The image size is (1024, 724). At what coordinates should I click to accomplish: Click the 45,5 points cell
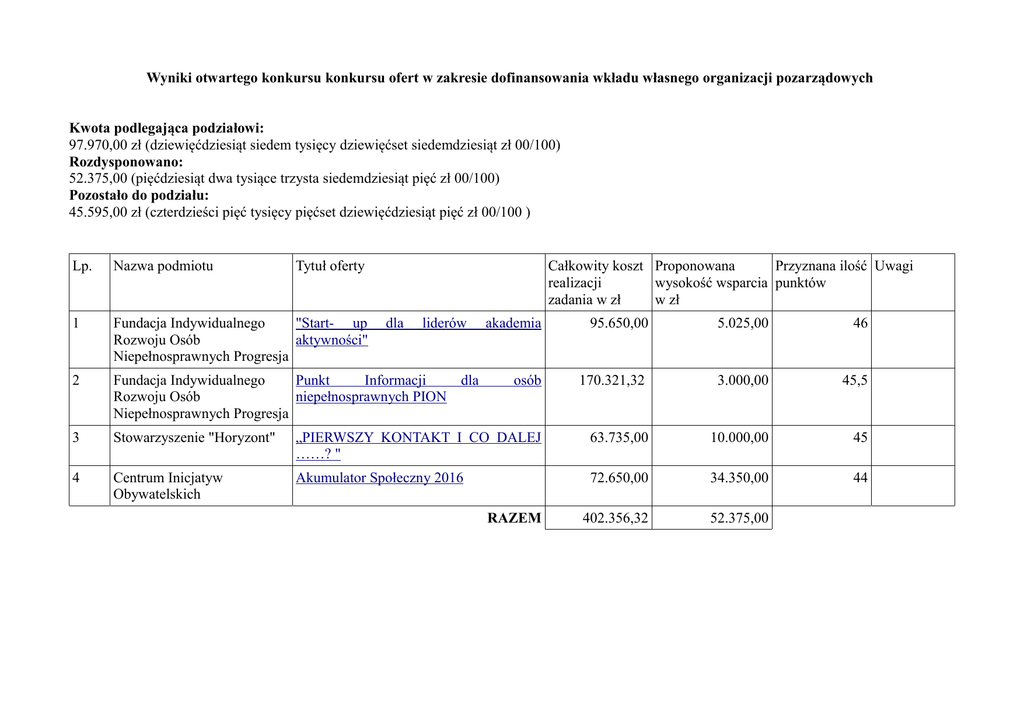click(853, 381)
